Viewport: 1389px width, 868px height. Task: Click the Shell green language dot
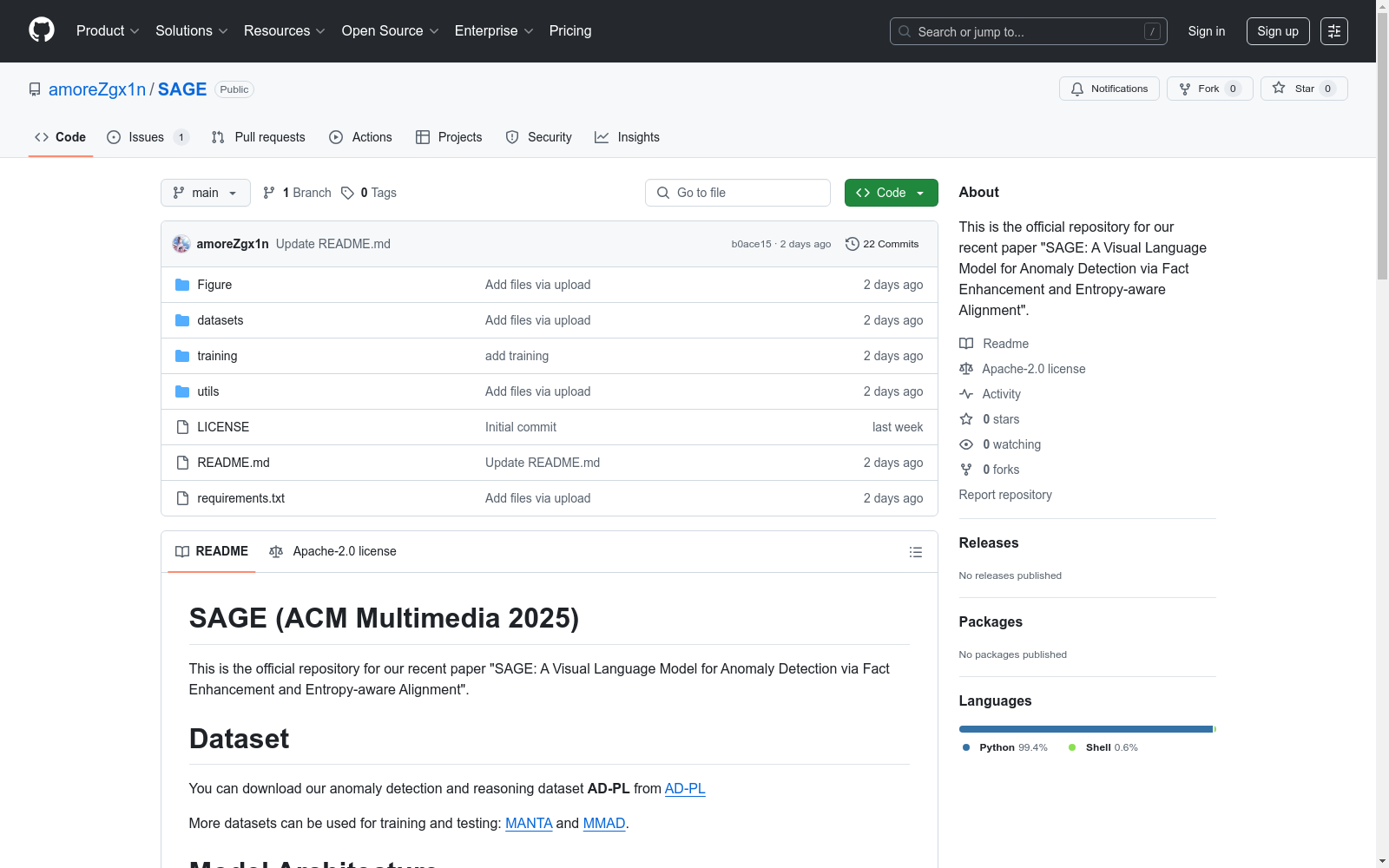[x=1072, y=747]
